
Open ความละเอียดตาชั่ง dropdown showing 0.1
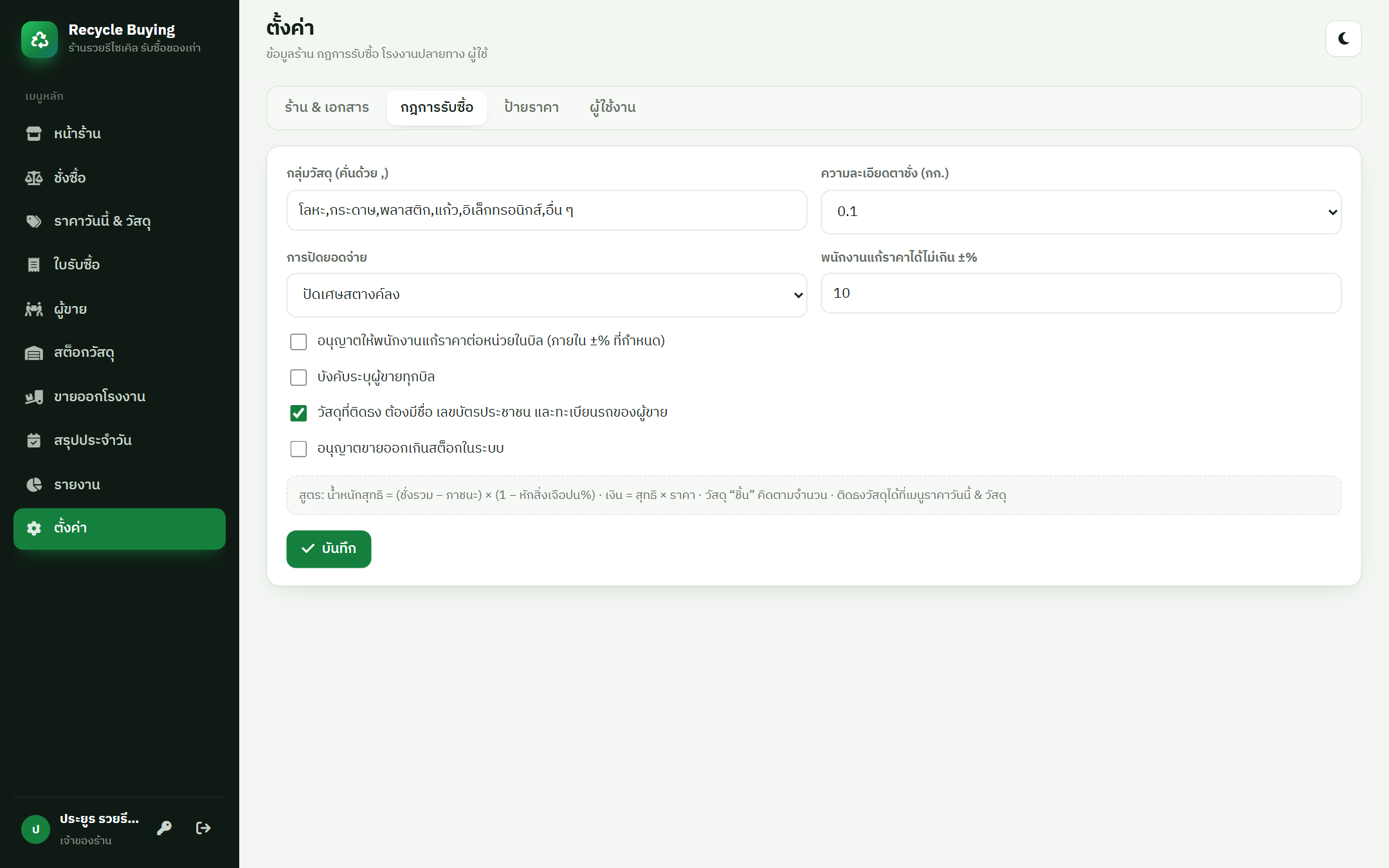point(1081,212)
